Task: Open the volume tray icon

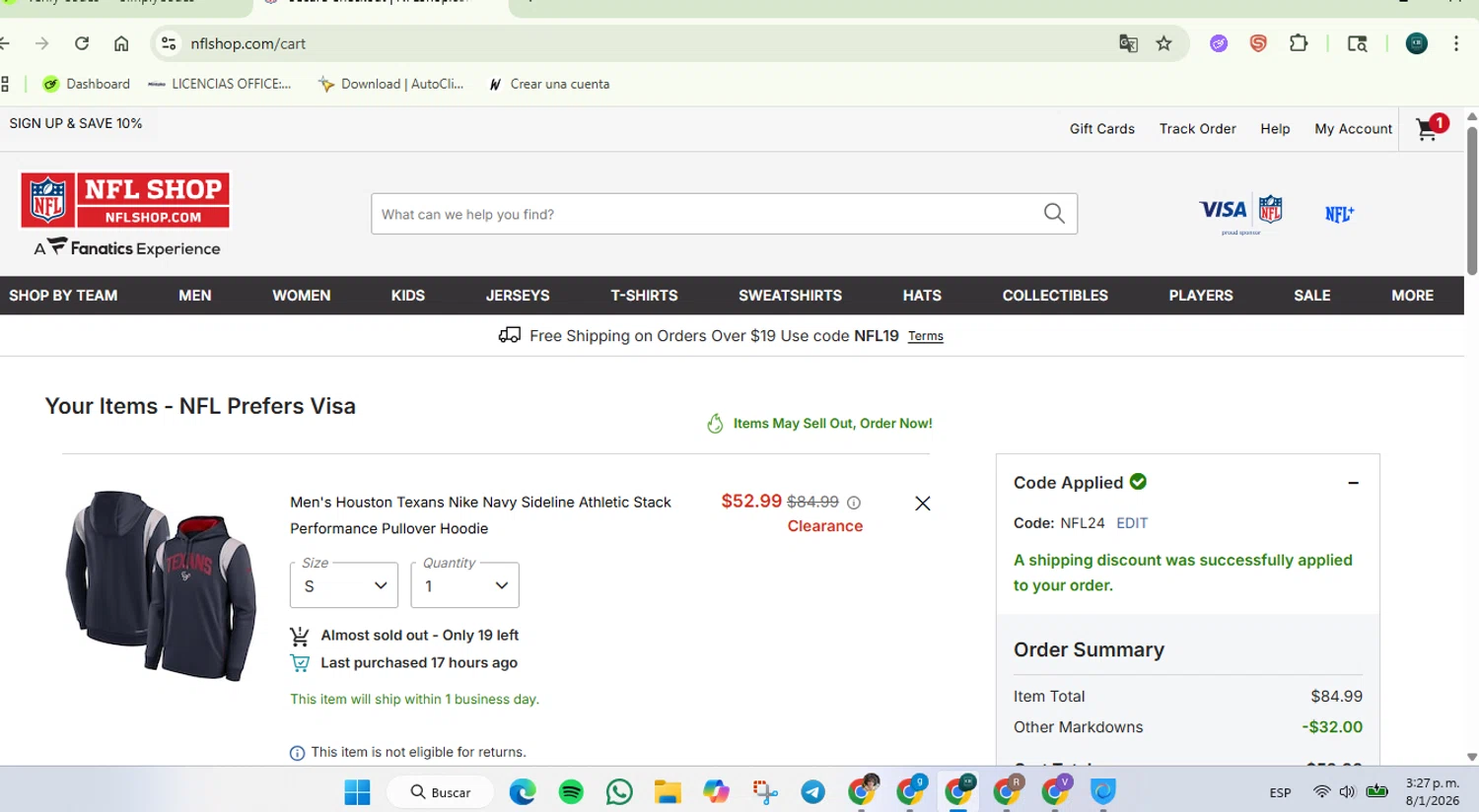Action: (1347, 791)
